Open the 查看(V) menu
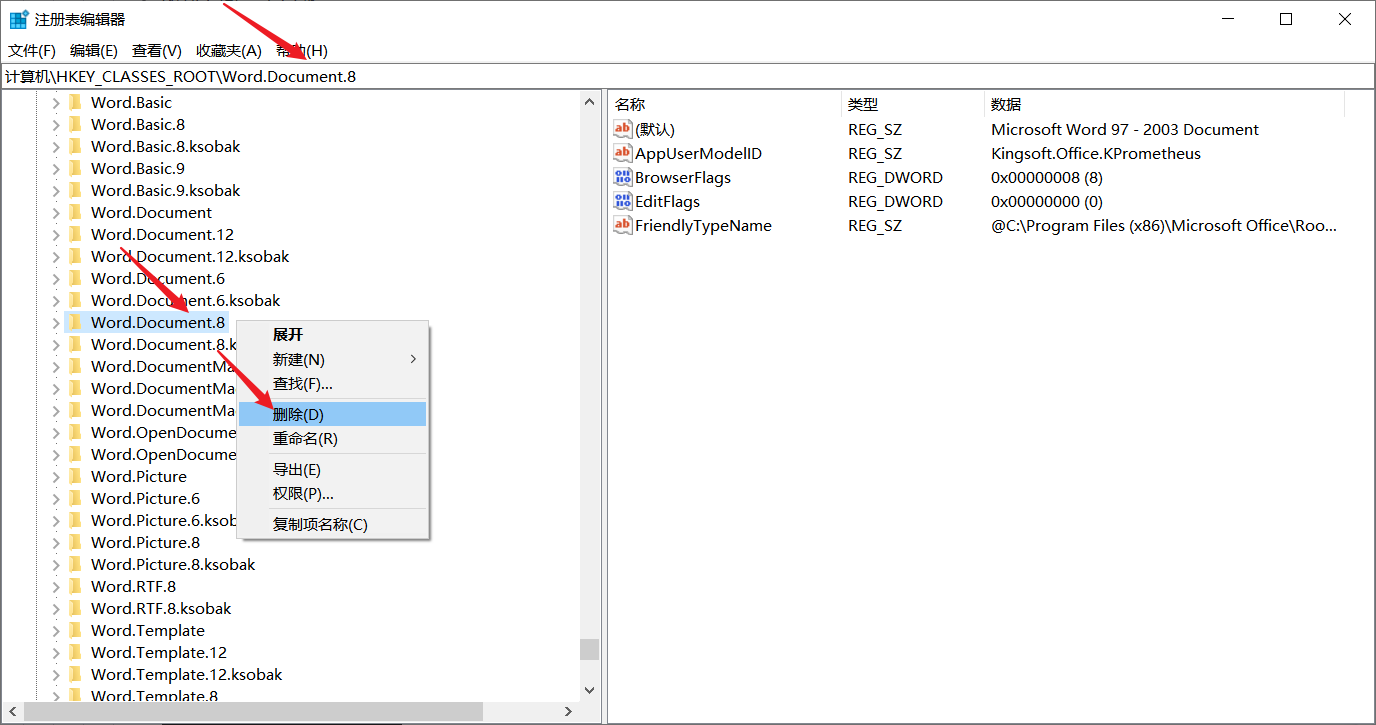This screenshot has height=725, width=1376. pos(157,50)
